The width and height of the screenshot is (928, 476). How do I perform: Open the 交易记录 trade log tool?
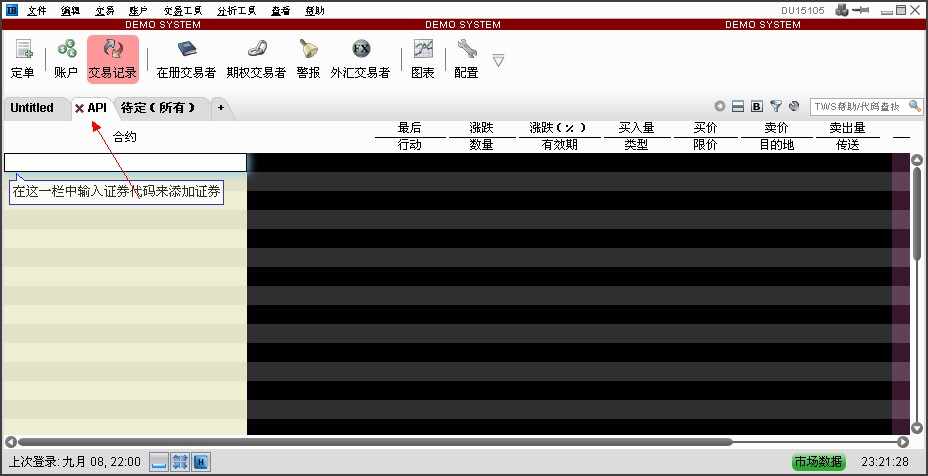click(112, 59)
